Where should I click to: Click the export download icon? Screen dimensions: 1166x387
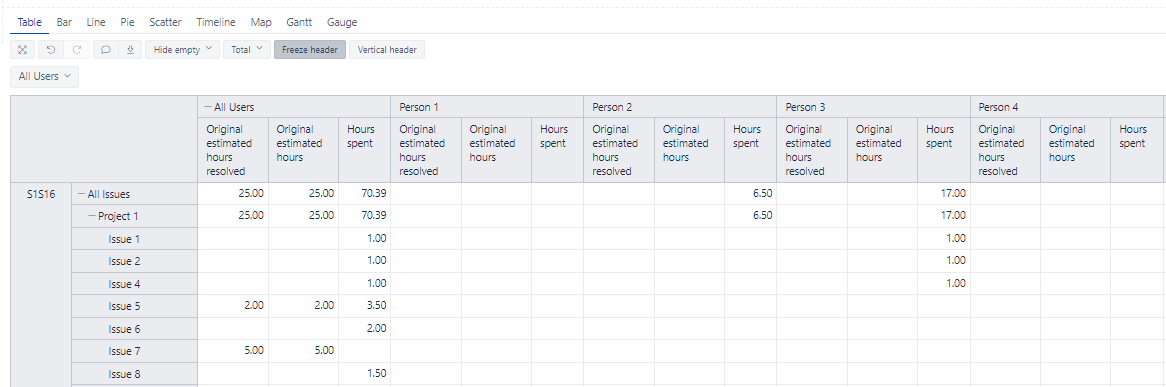coord(130,50)
